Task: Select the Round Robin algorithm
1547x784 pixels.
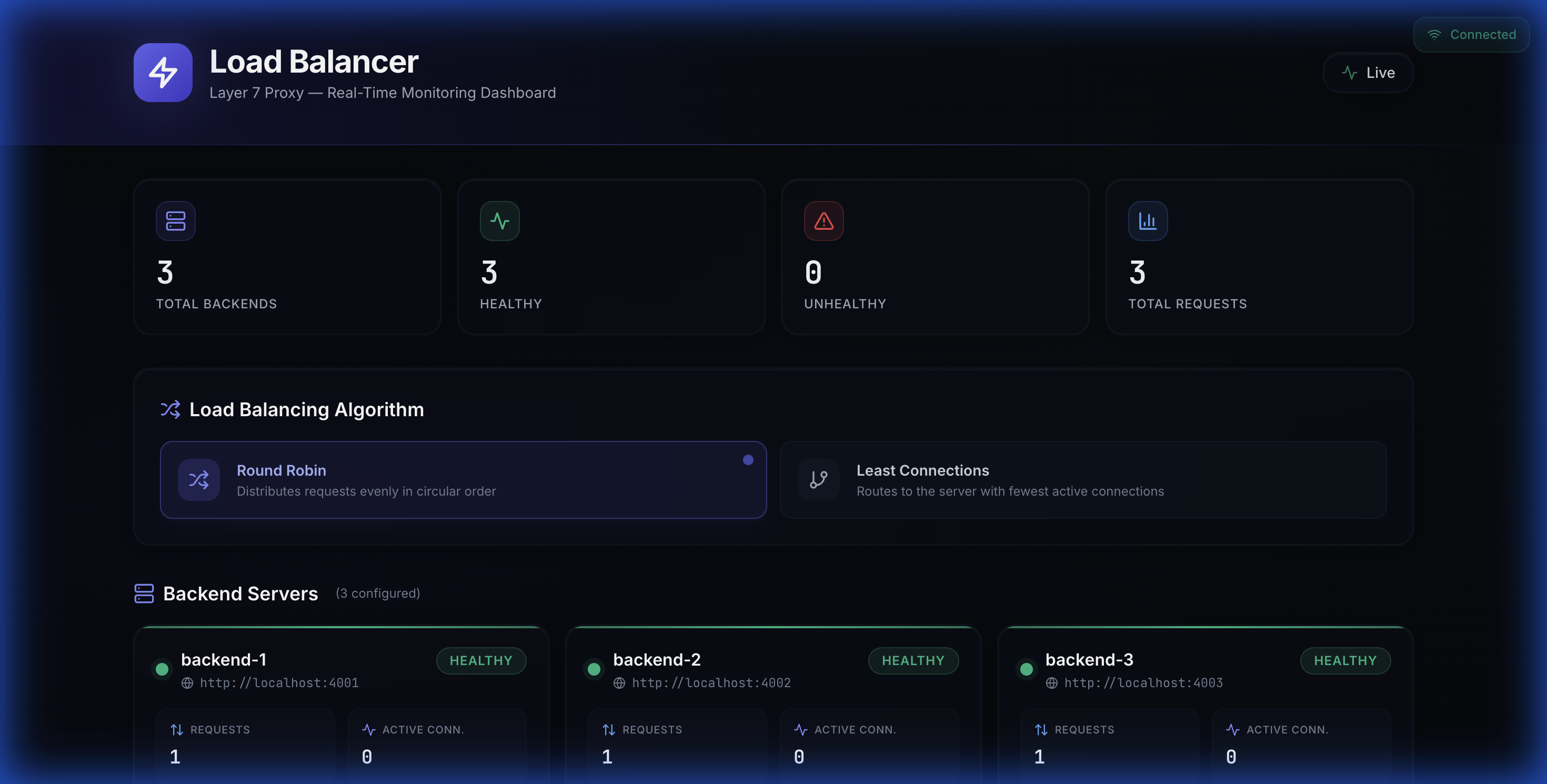Action: [463, 480]
